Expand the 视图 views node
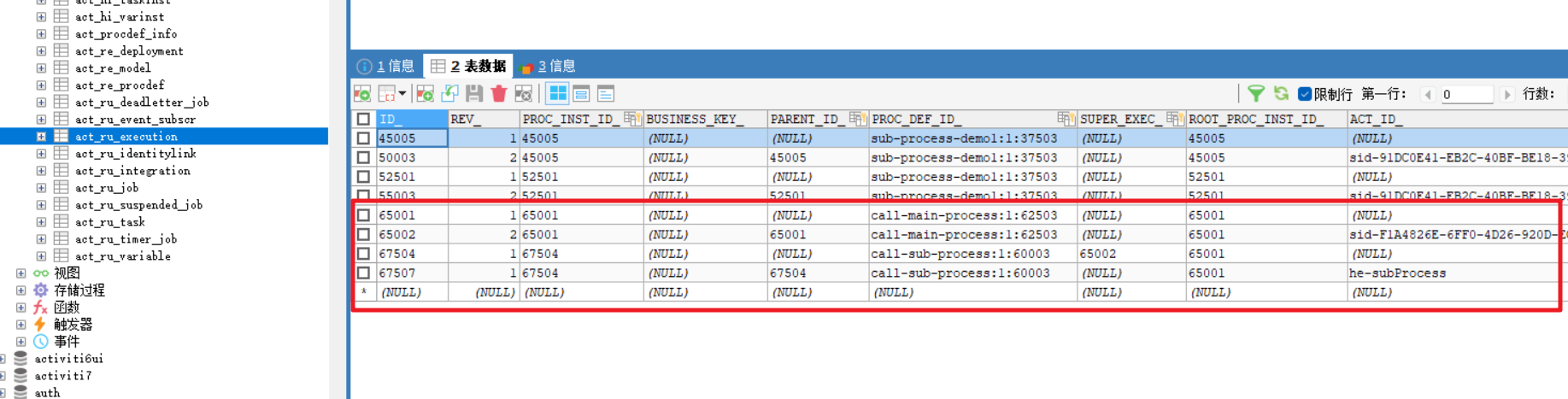Image resolution: width=1568 pixels, height=399 pixels. click(21, 273)
